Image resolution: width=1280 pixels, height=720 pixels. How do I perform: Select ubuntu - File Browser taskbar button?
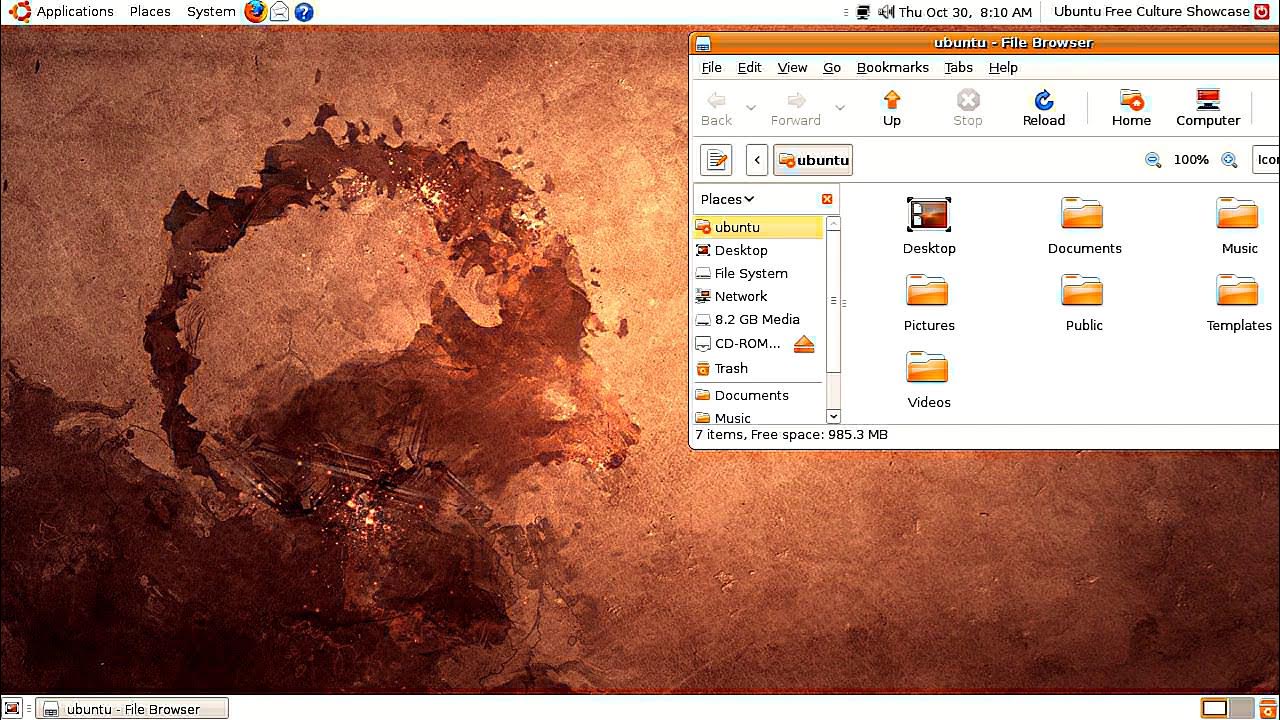pyautogui.click(x=132, y=709)
